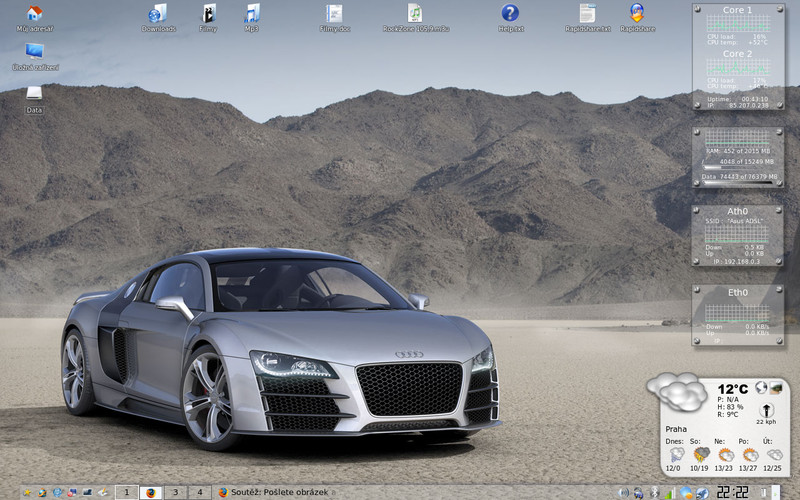
Task: Click the wind direction arrow in weather widget
Action: pos(766,410)
